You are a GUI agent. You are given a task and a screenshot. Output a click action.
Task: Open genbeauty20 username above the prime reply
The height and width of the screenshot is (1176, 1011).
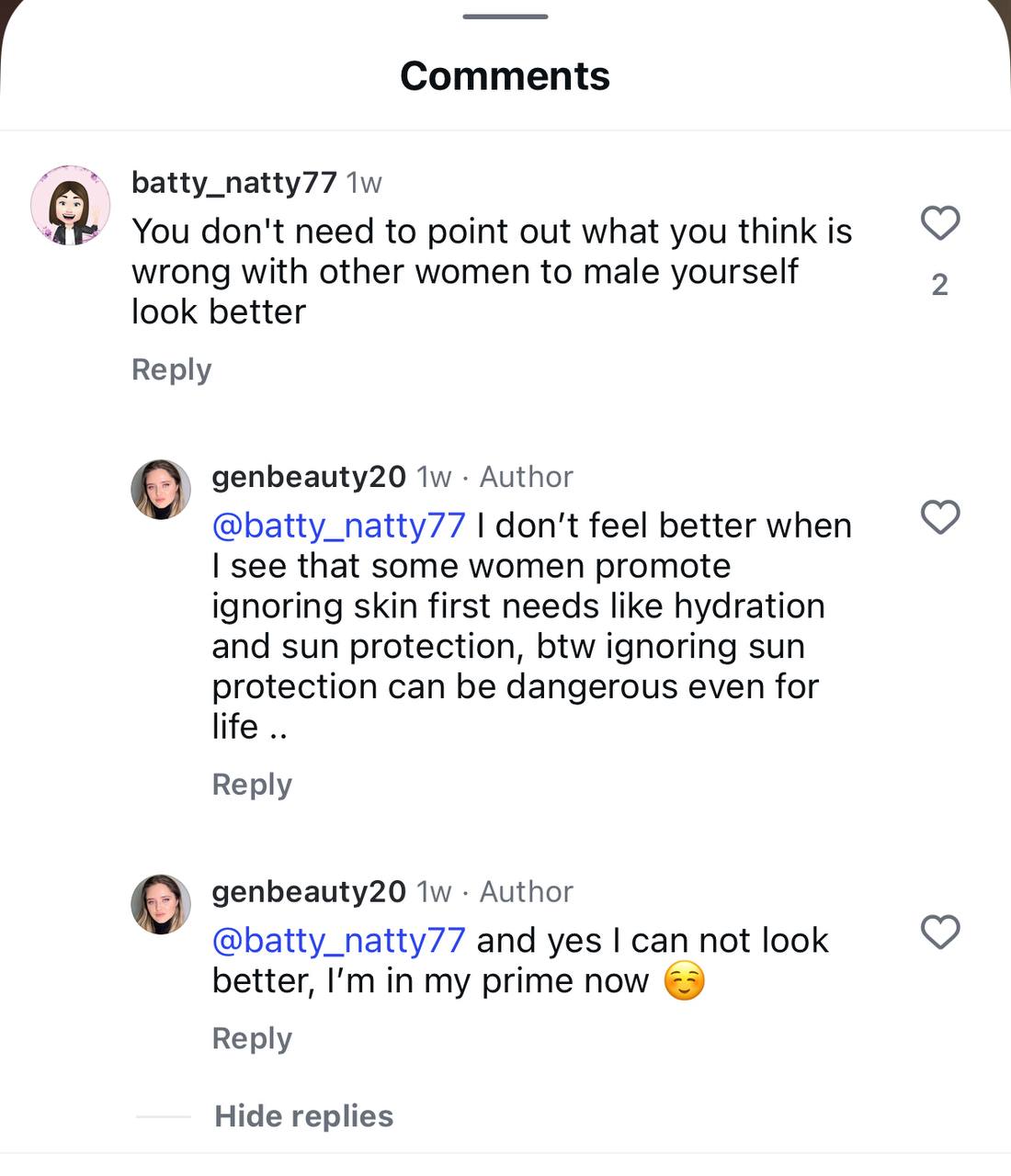click(x=309, y=891)
